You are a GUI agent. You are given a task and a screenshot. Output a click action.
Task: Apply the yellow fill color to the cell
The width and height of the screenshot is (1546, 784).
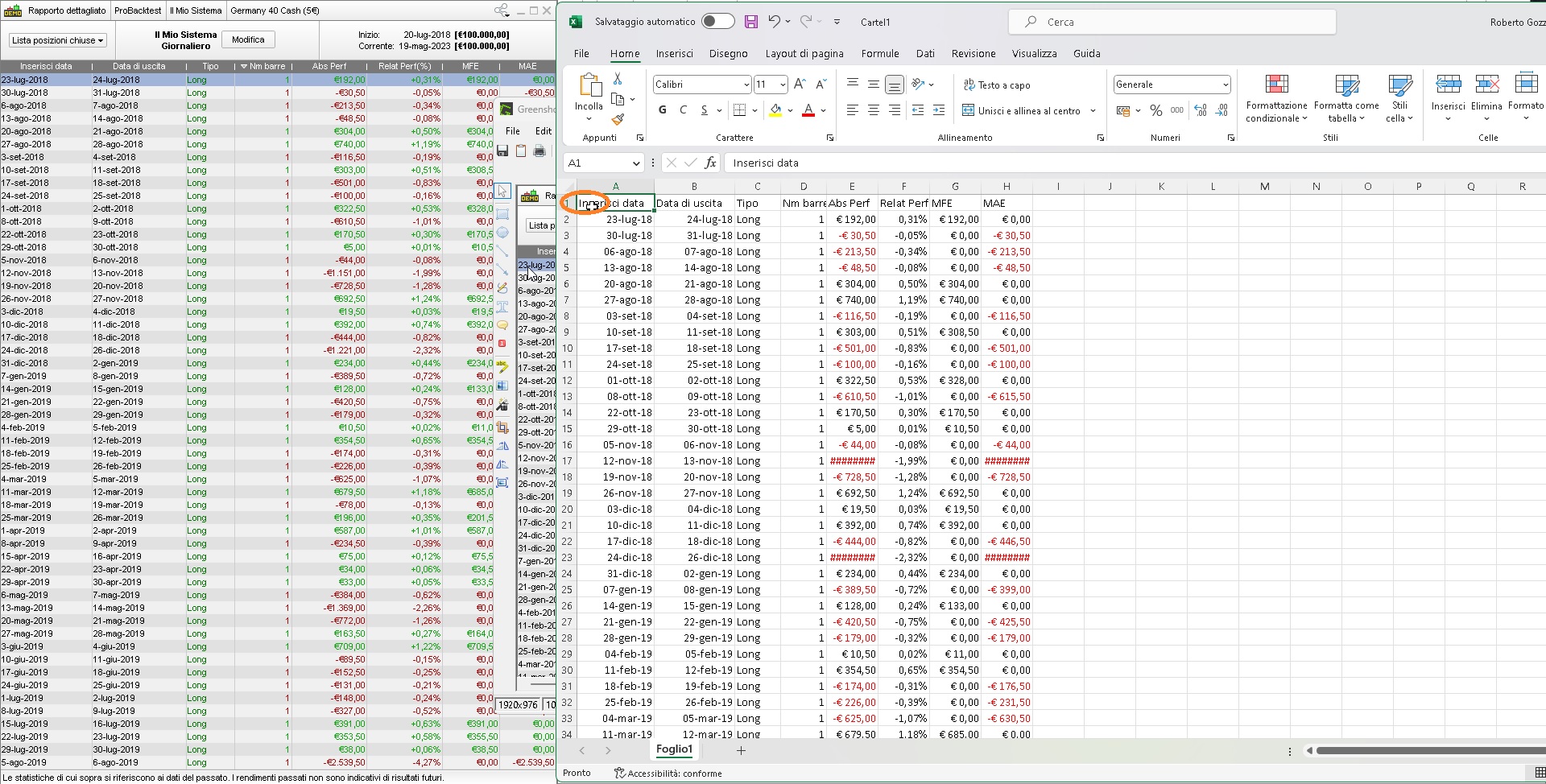[775, 110]
